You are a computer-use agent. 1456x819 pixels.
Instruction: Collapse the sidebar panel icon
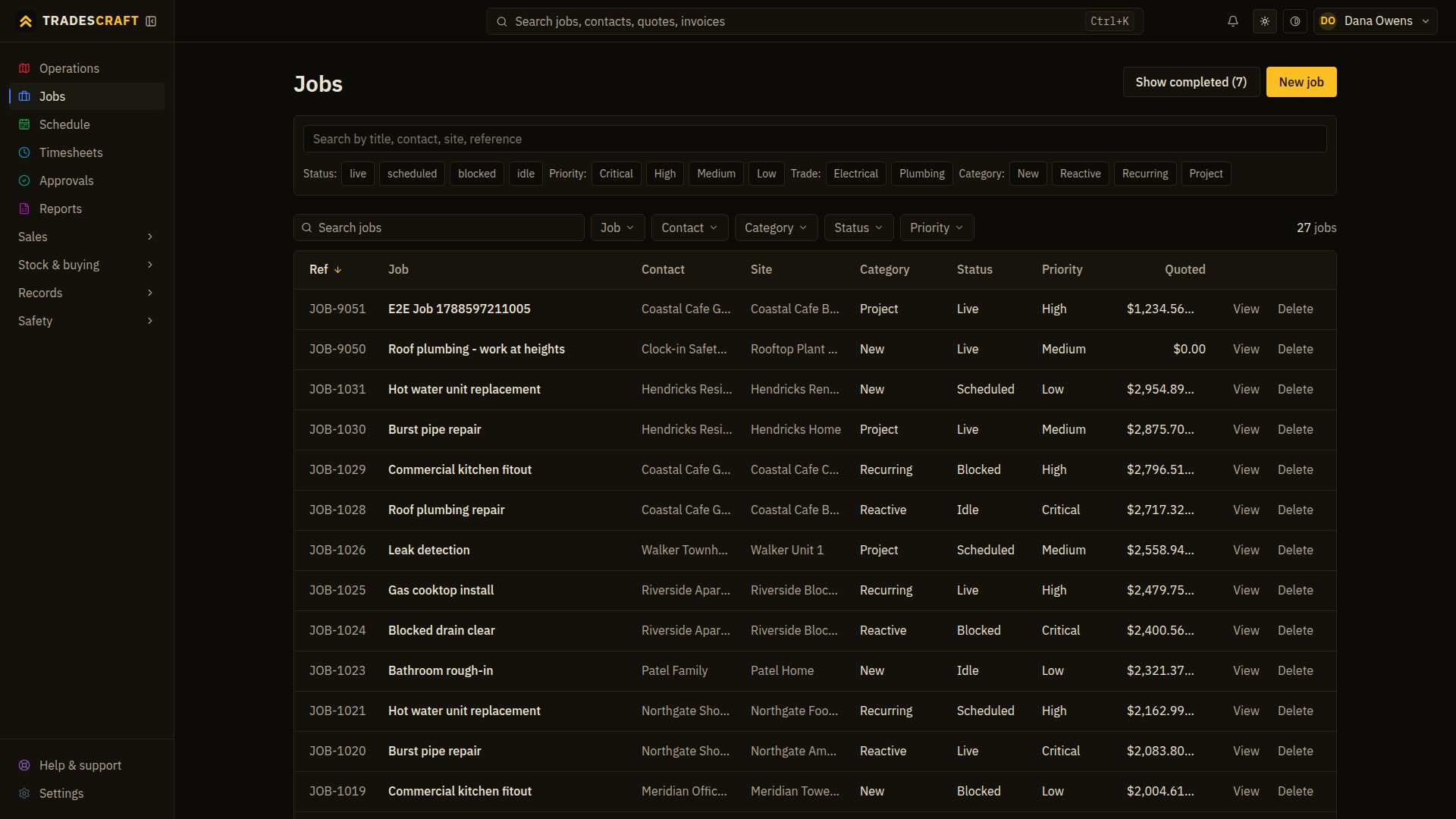click(x=151, y=21)
